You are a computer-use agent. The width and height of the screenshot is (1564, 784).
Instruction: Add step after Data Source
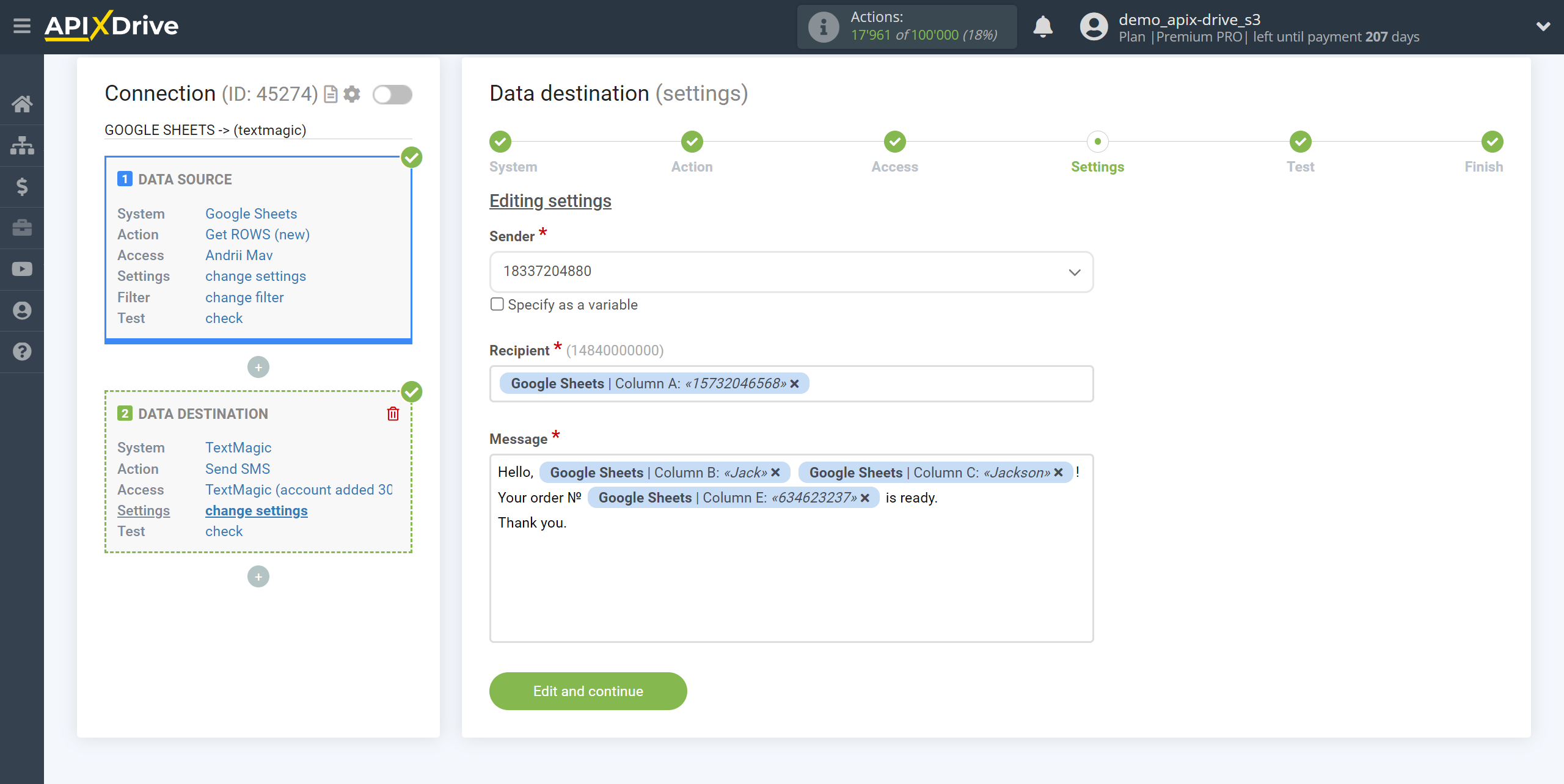click(x=258, y=367)
